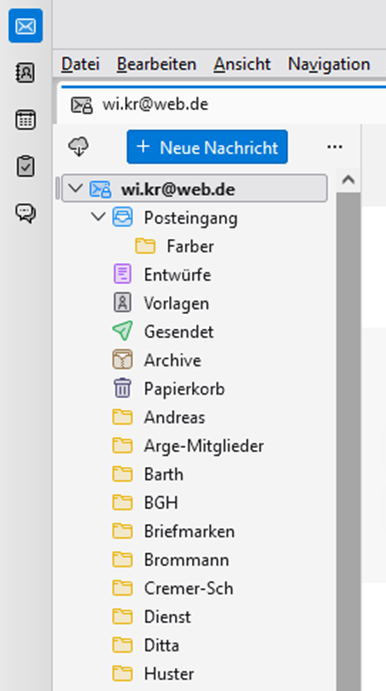
Task: Click the folder list scroll-up arrow
Action: (x=349, y=180)
